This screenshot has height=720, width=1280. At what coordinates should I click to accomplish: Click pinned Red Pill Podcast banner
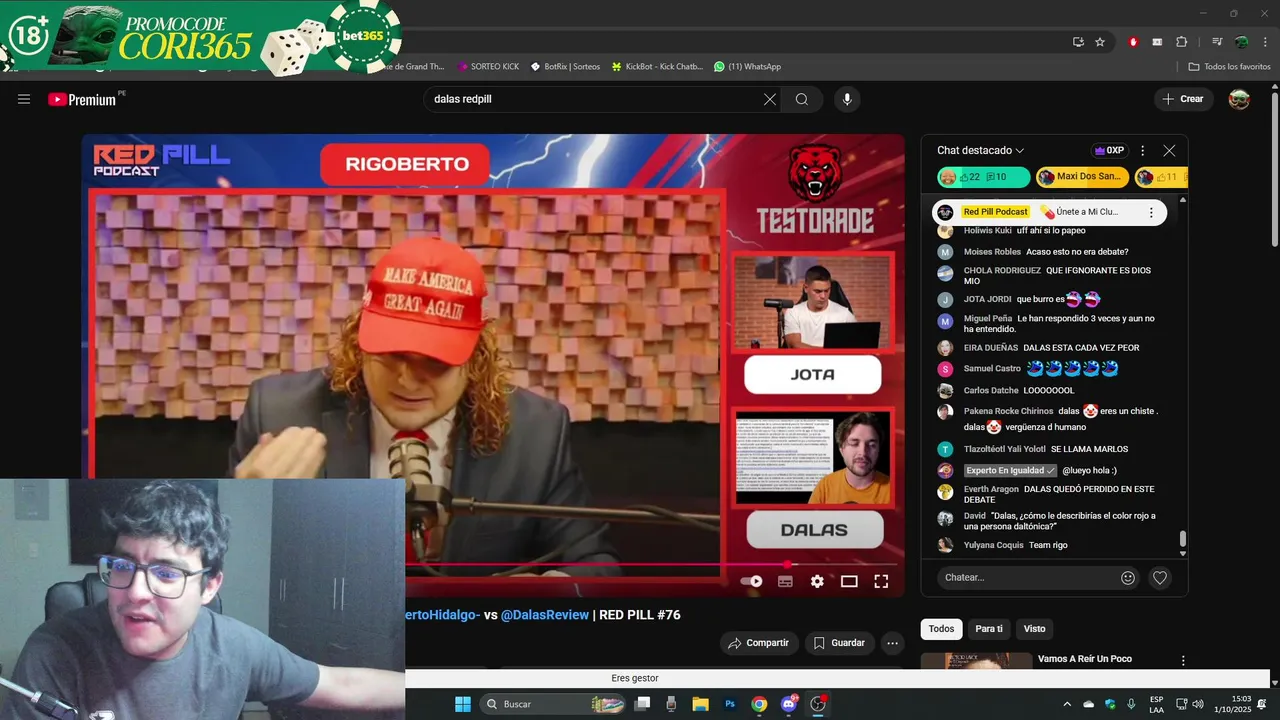1049,212
